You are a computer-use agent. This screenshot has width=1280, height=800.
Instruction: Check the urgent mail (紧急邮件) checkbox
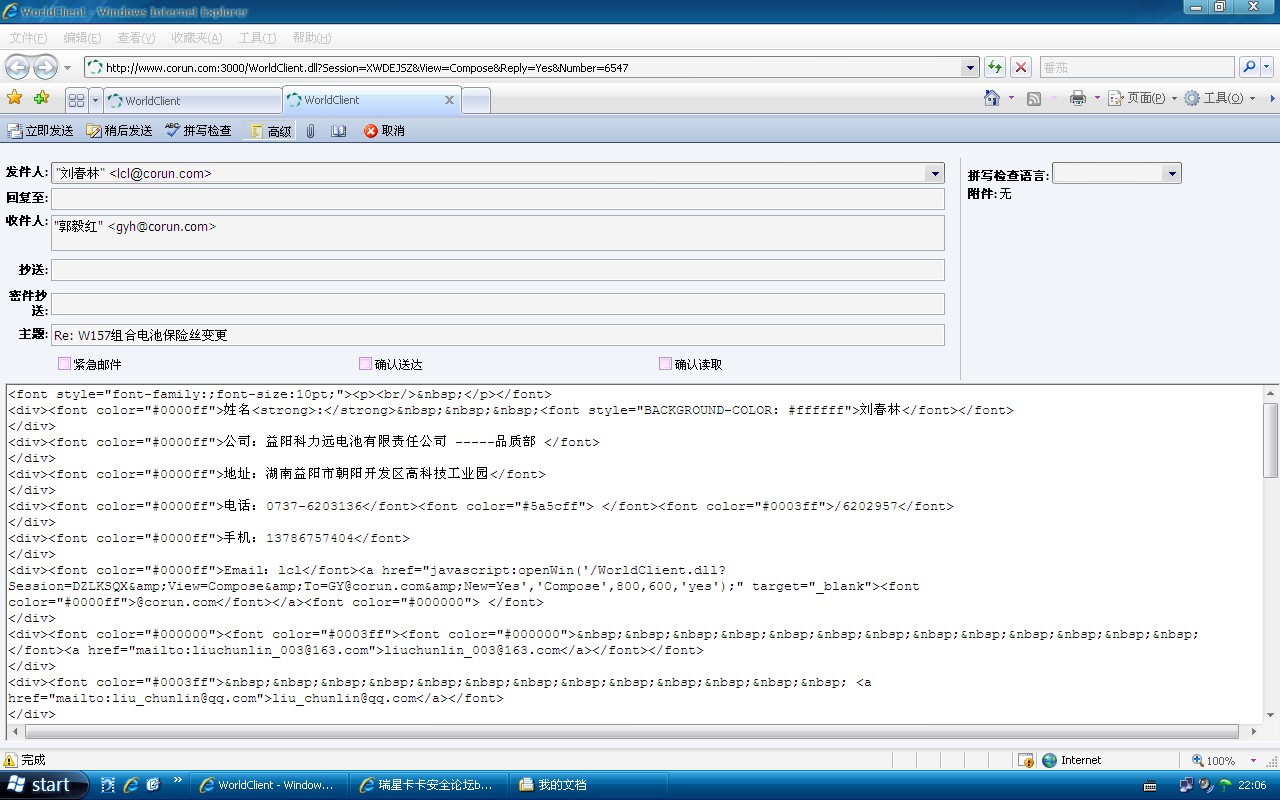tap(64, 364)
